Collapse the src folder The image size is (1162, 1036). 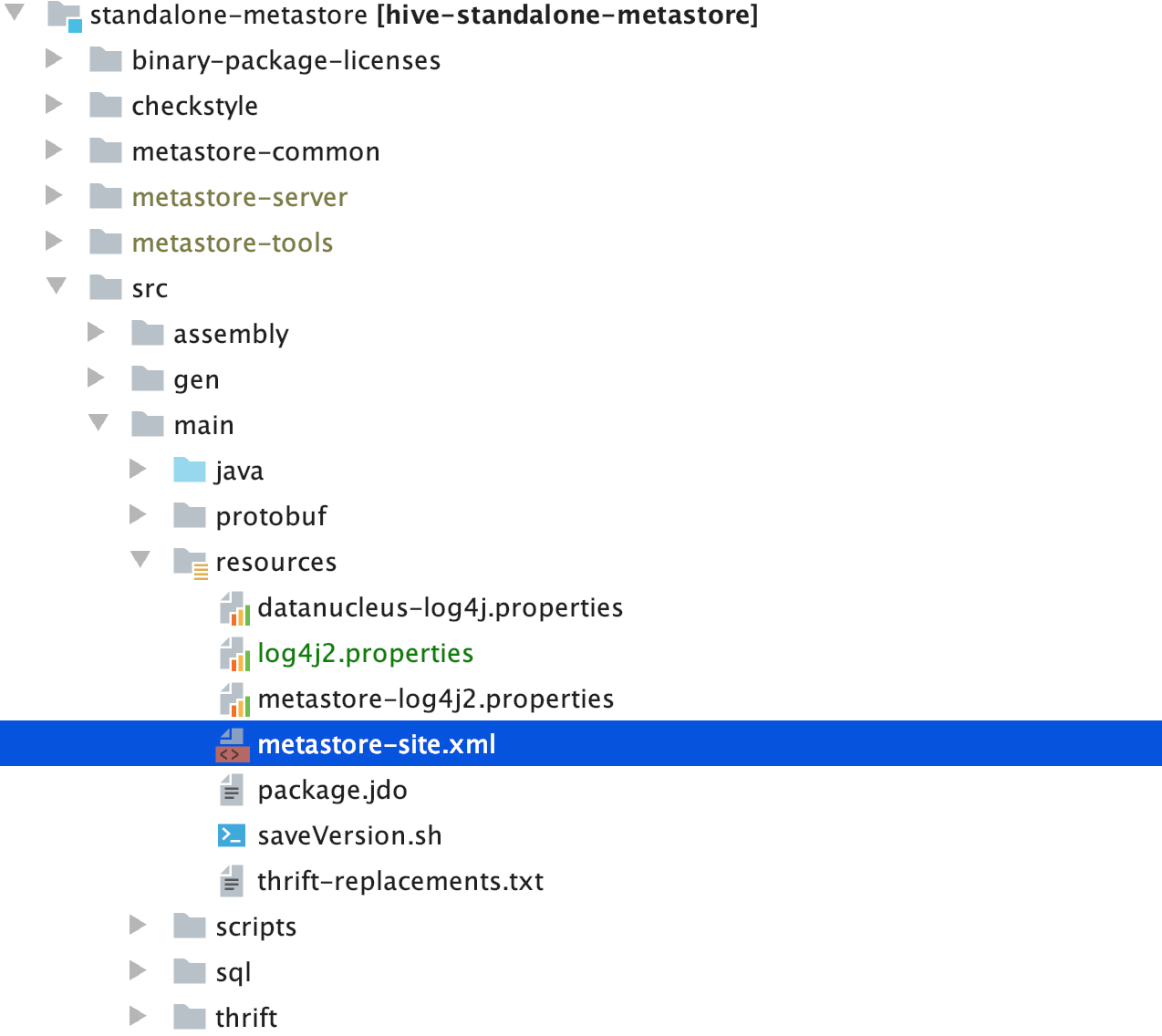[x=55, y=285]
